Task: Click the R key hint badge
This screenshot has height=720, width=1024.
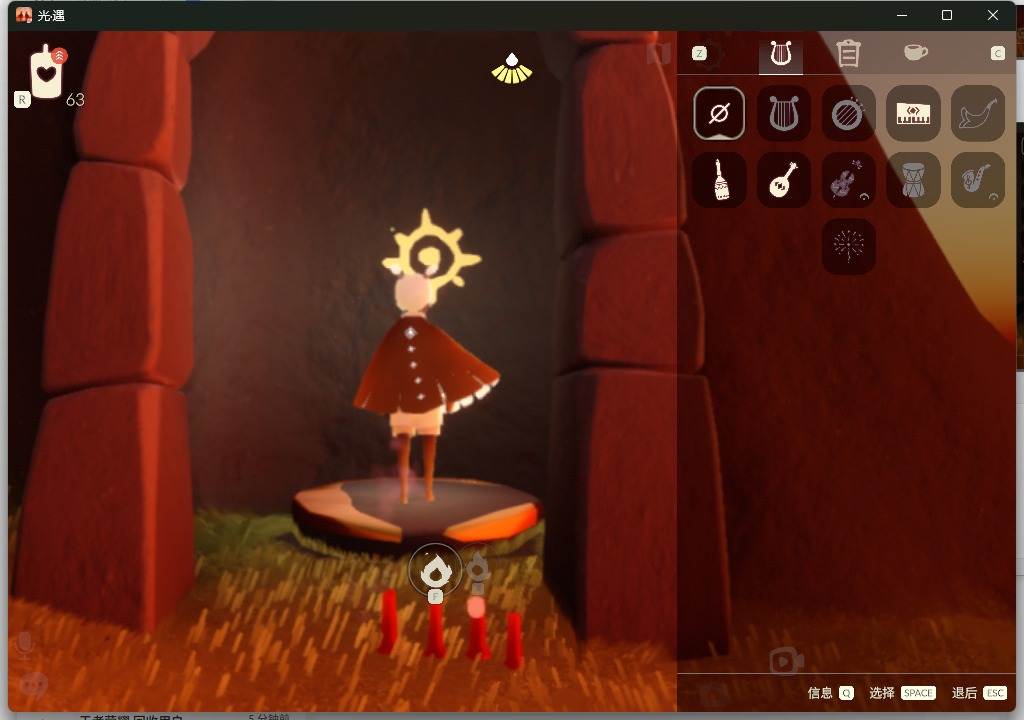Action: coord(22,99)
